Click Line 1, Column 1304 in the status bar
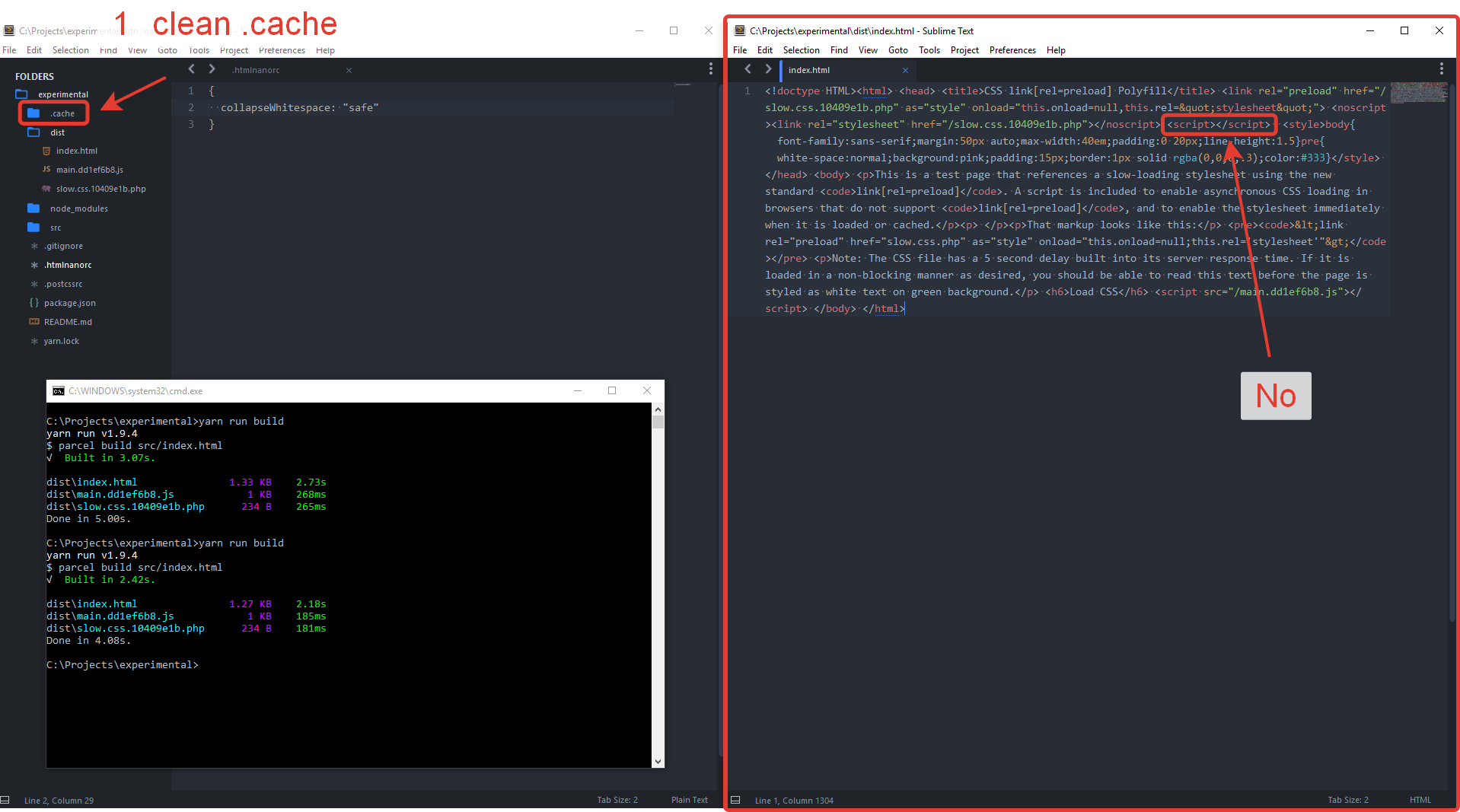Viewport: 1460px width, 812px height. coord(794,800)
